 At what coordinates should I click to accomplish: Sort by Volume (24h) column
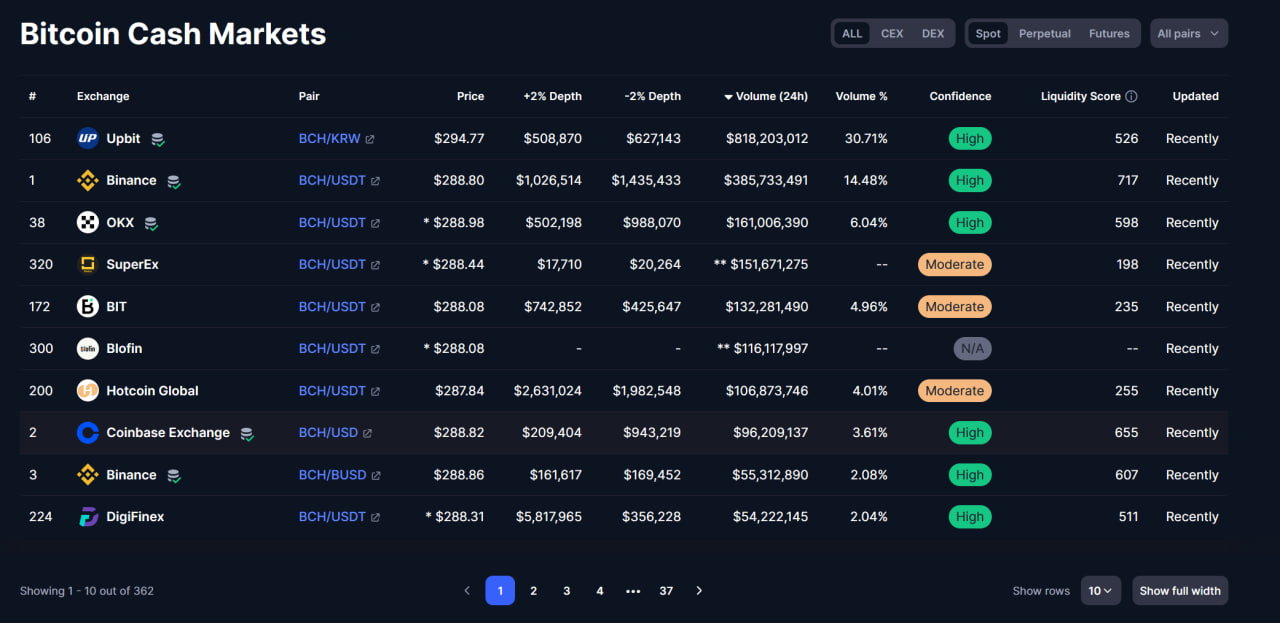766,97
